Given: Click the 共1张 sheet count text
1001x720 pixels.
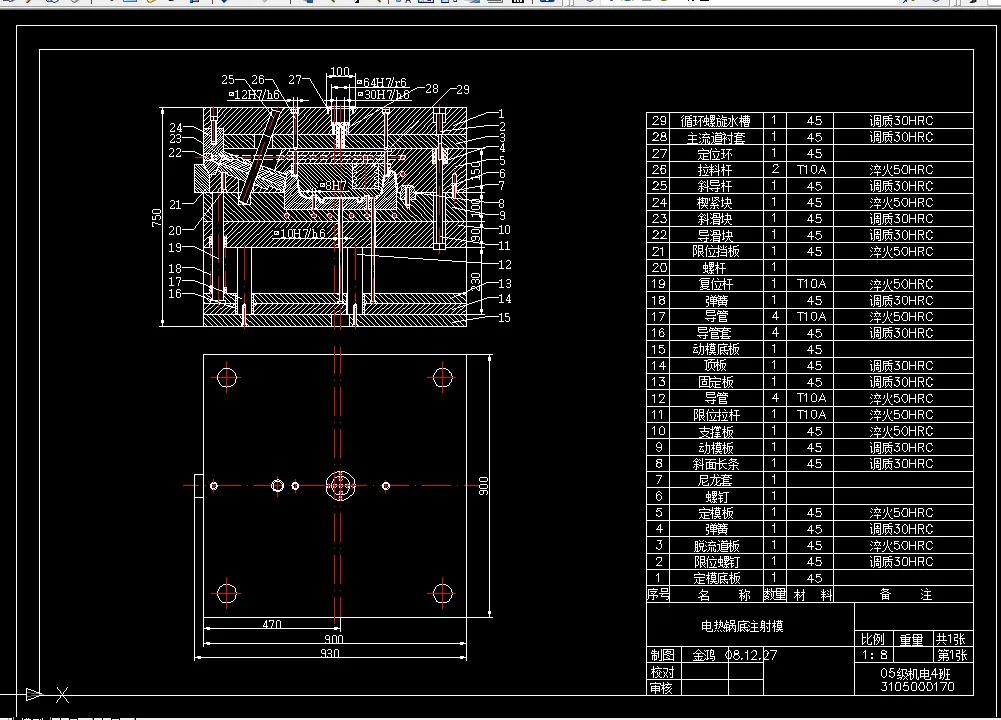Looking at the screenshot, I should (x=951, y=639).
